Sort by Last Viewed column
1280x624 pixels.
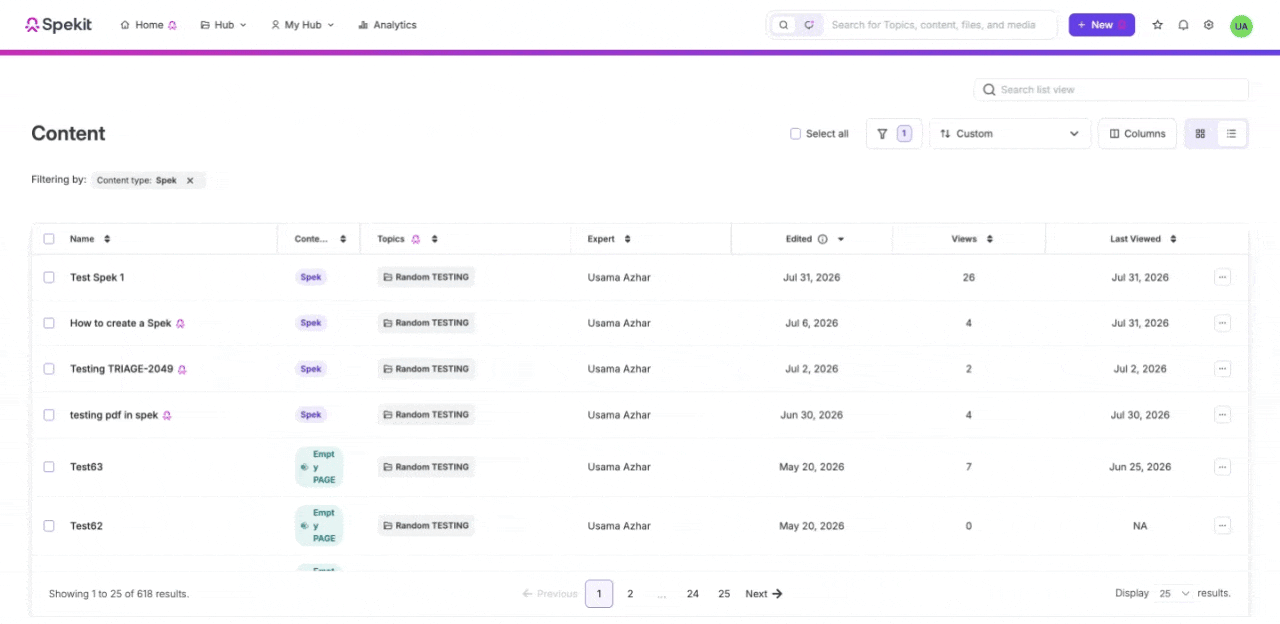(1173, 239)
